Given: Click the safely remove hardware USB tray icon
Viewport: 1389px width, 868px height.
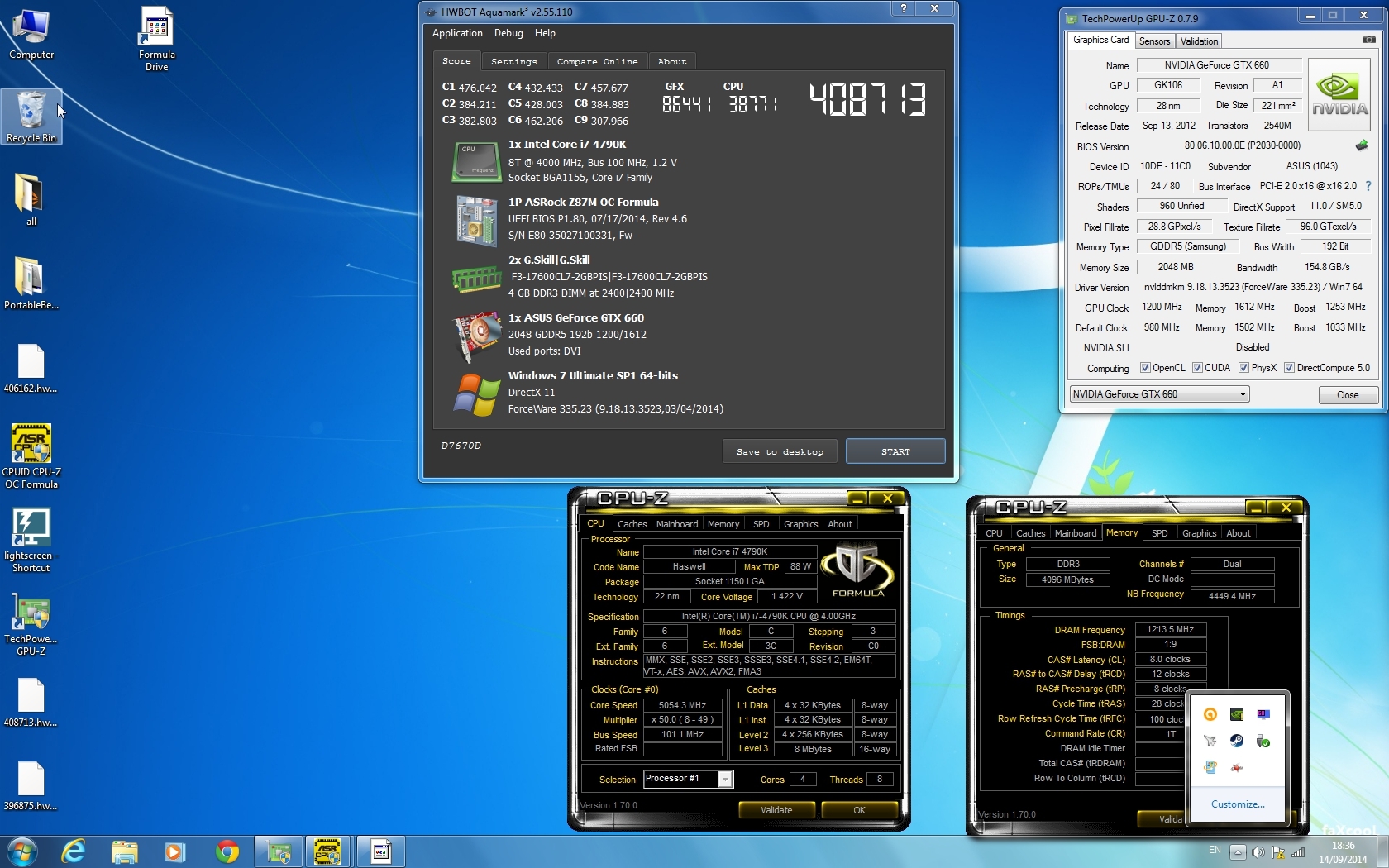Looking at the screenshot, I should pos(1263,741).
